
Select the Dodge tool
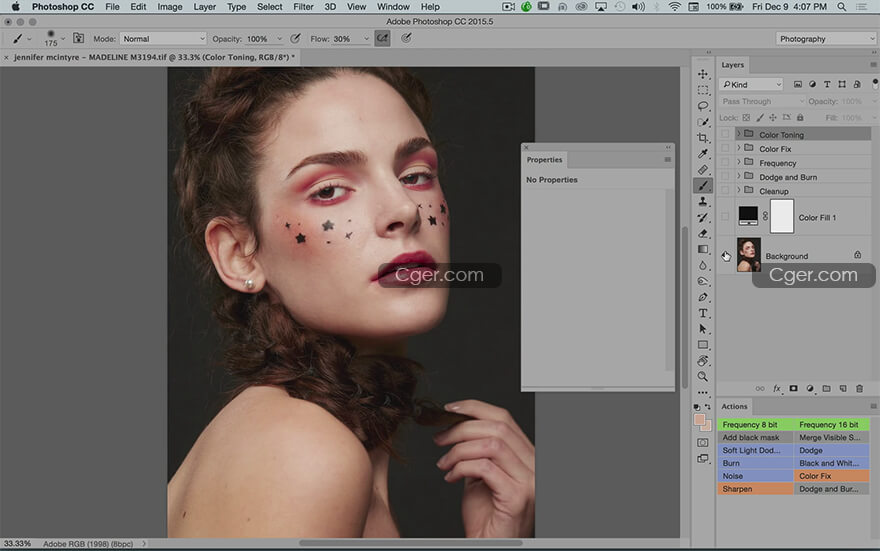pyautogui.click(x=703, y=281)
